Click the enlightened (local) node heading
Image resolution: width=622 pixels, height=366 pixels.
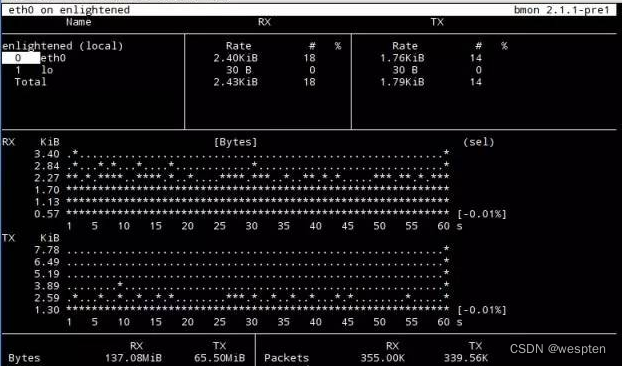click(63, 46)
